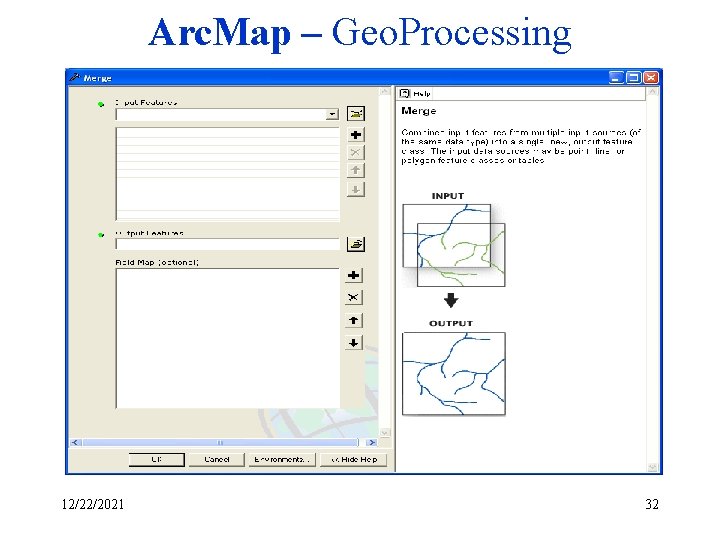Click the INPUT illustration in Help
The height and width of the screenshot is (540, 720).
coord(454,245)
